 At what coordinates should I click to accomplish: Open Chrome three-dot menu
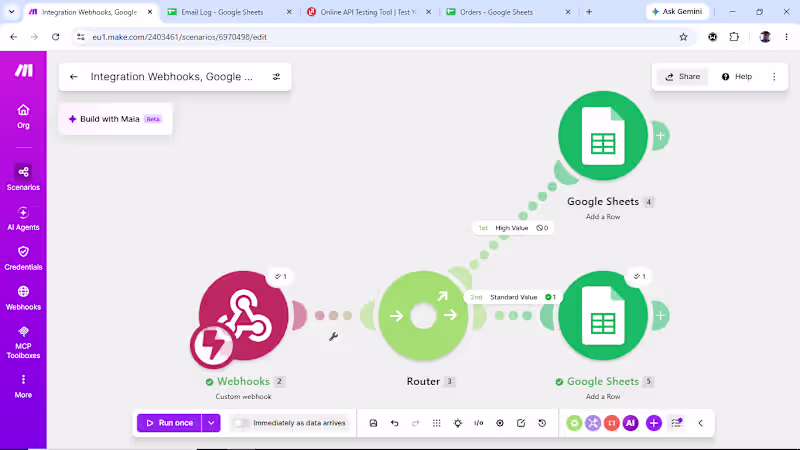(786, 37)
